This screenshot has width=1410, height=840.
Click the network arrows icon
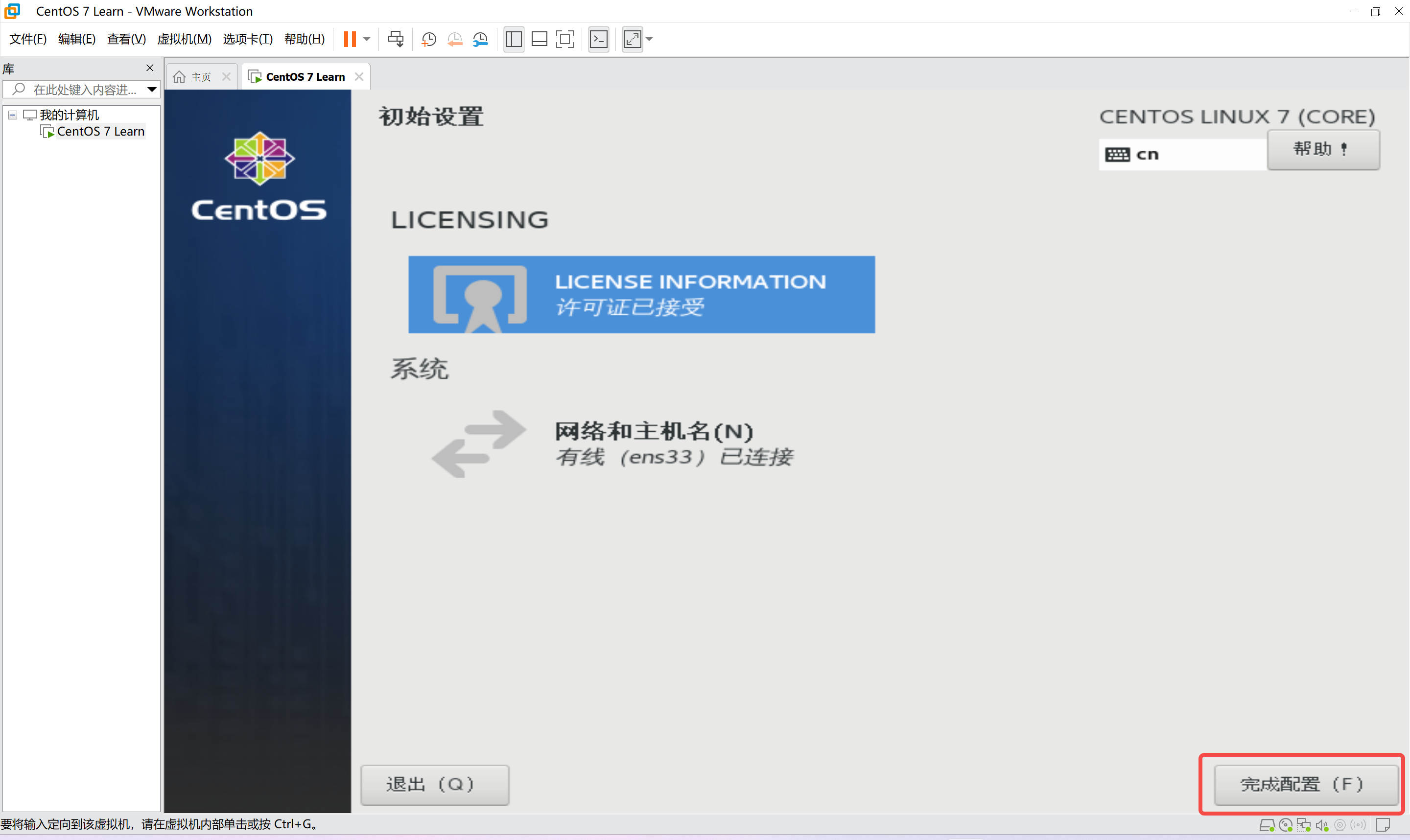point(479,444)
